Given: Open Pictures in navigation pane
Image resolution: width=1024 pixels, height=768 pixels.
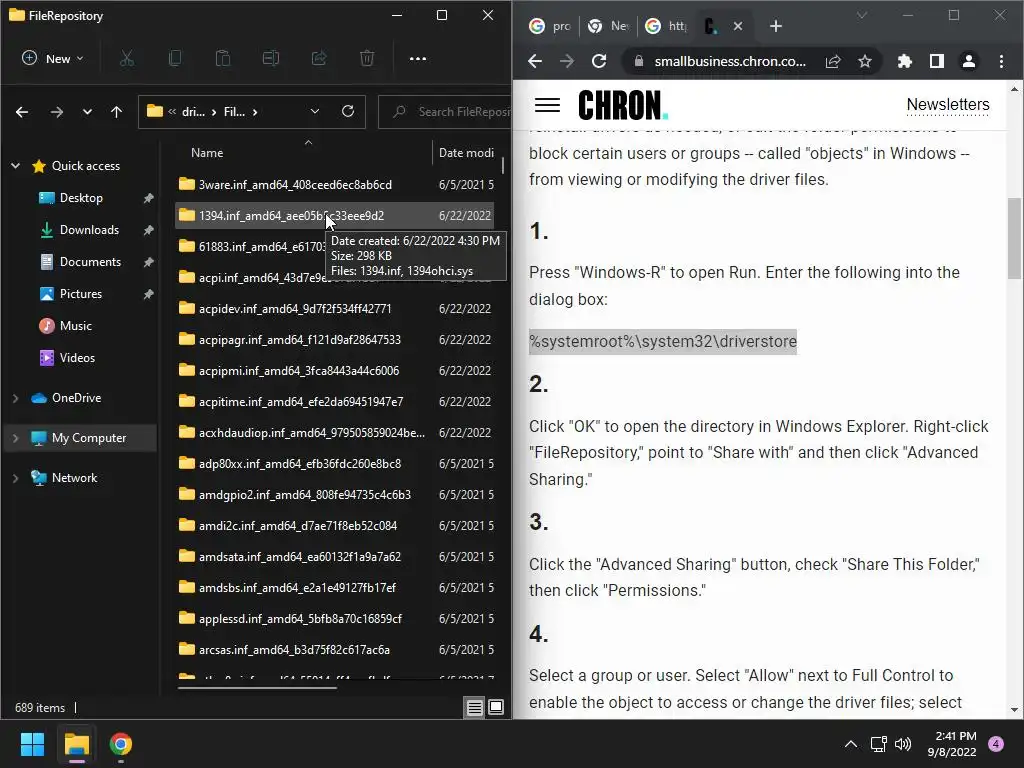Looking at the screenshot, I should click(x=81, y=294).
